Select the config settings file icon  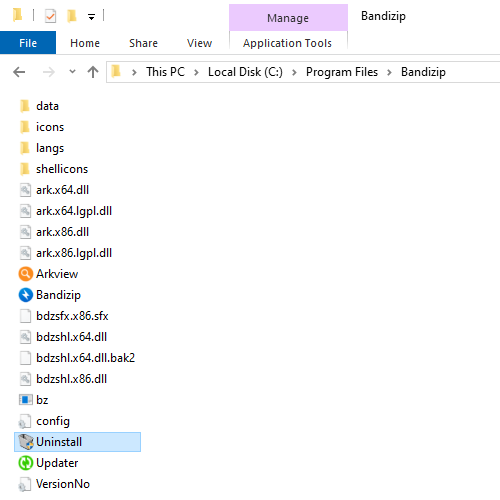point(25,421)
